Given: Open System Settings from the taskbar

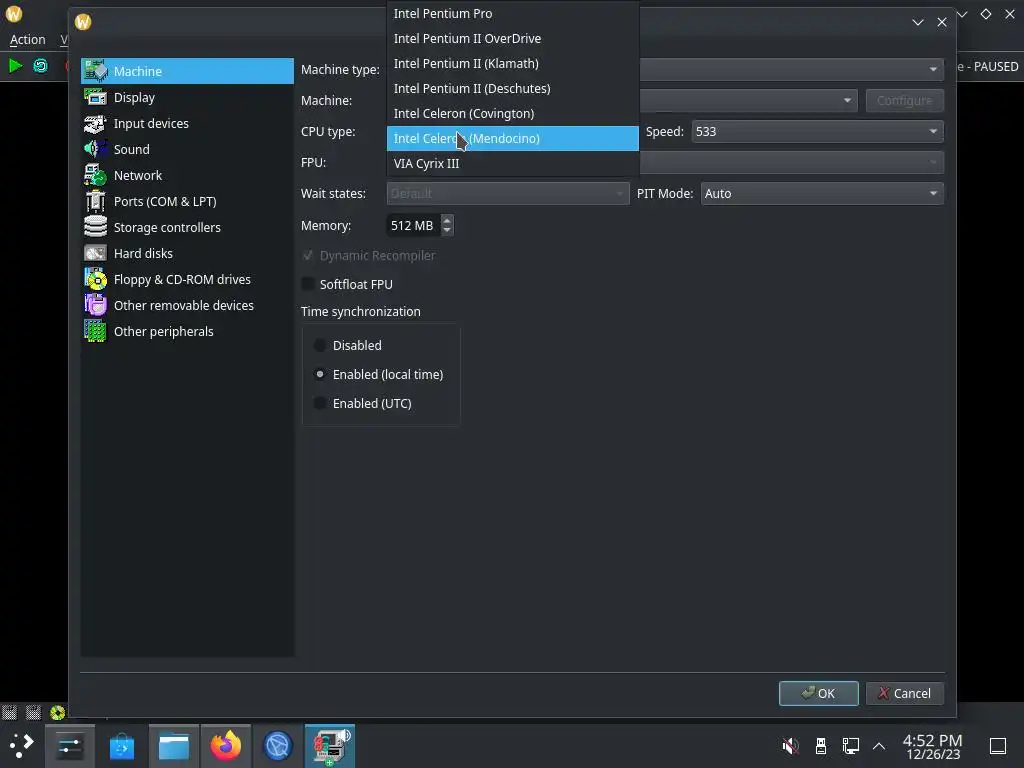Looking at the screenshot, I should 70,746.
